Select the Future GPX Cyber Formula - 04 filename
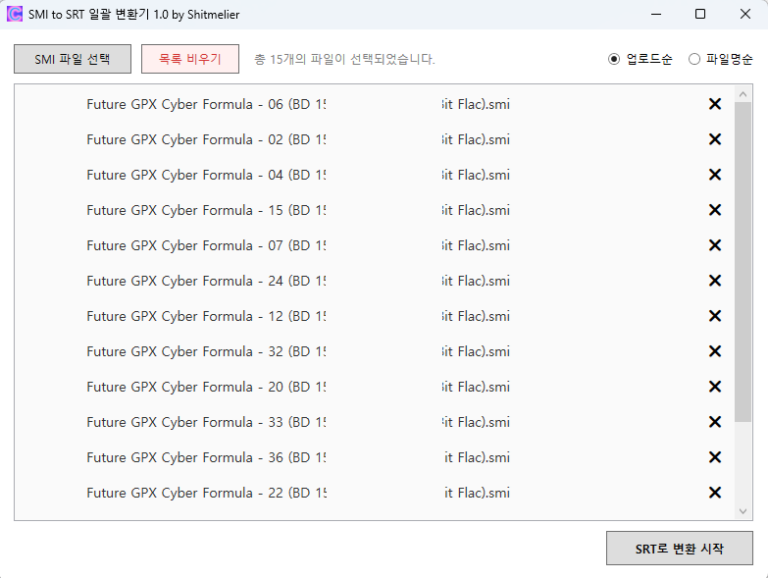This screenshot has width=768, height=578. click(298, 174)
